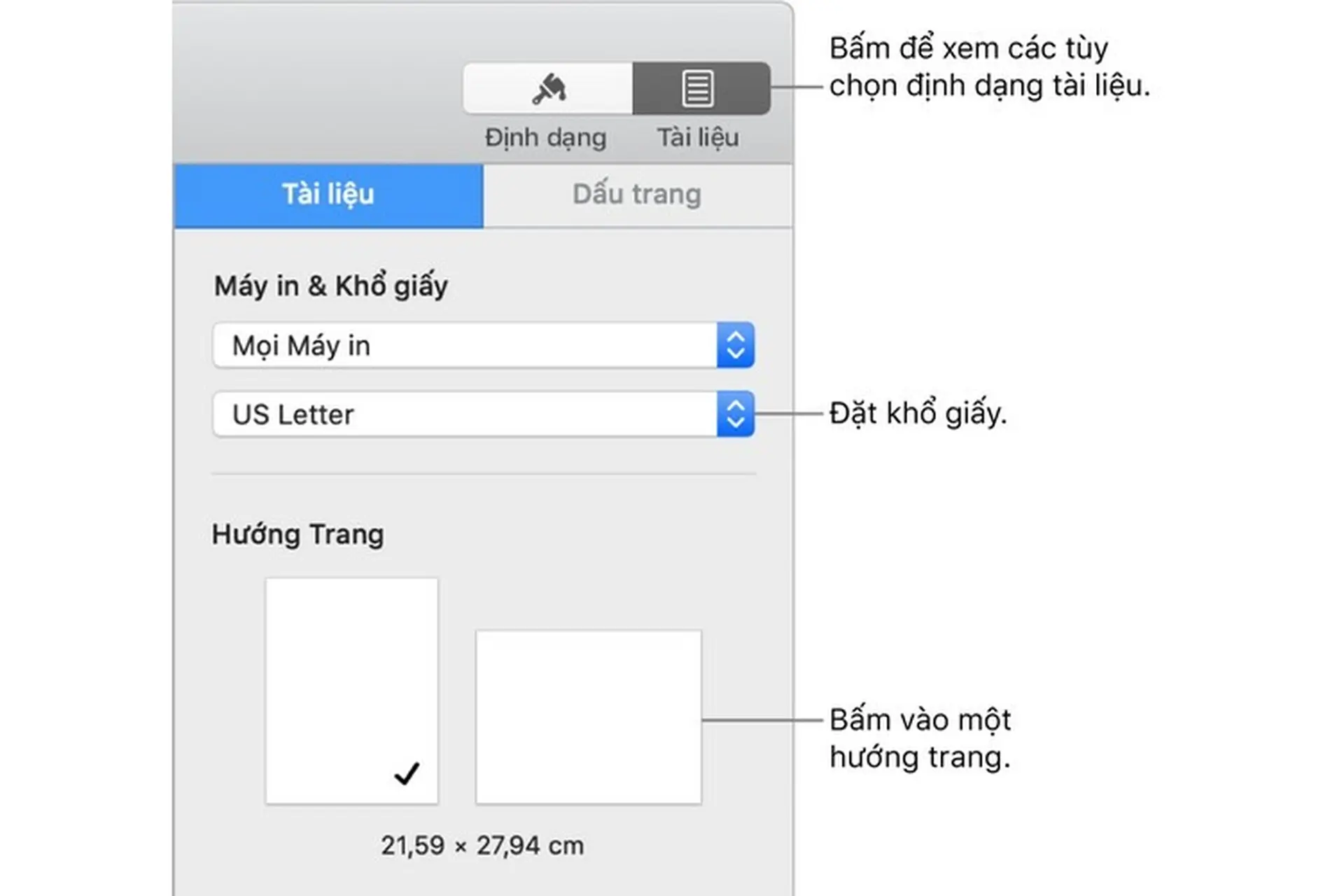Click the Định dạng label under paintbrush
Screen dimensions: 1344x896
(x=546, y=138)
